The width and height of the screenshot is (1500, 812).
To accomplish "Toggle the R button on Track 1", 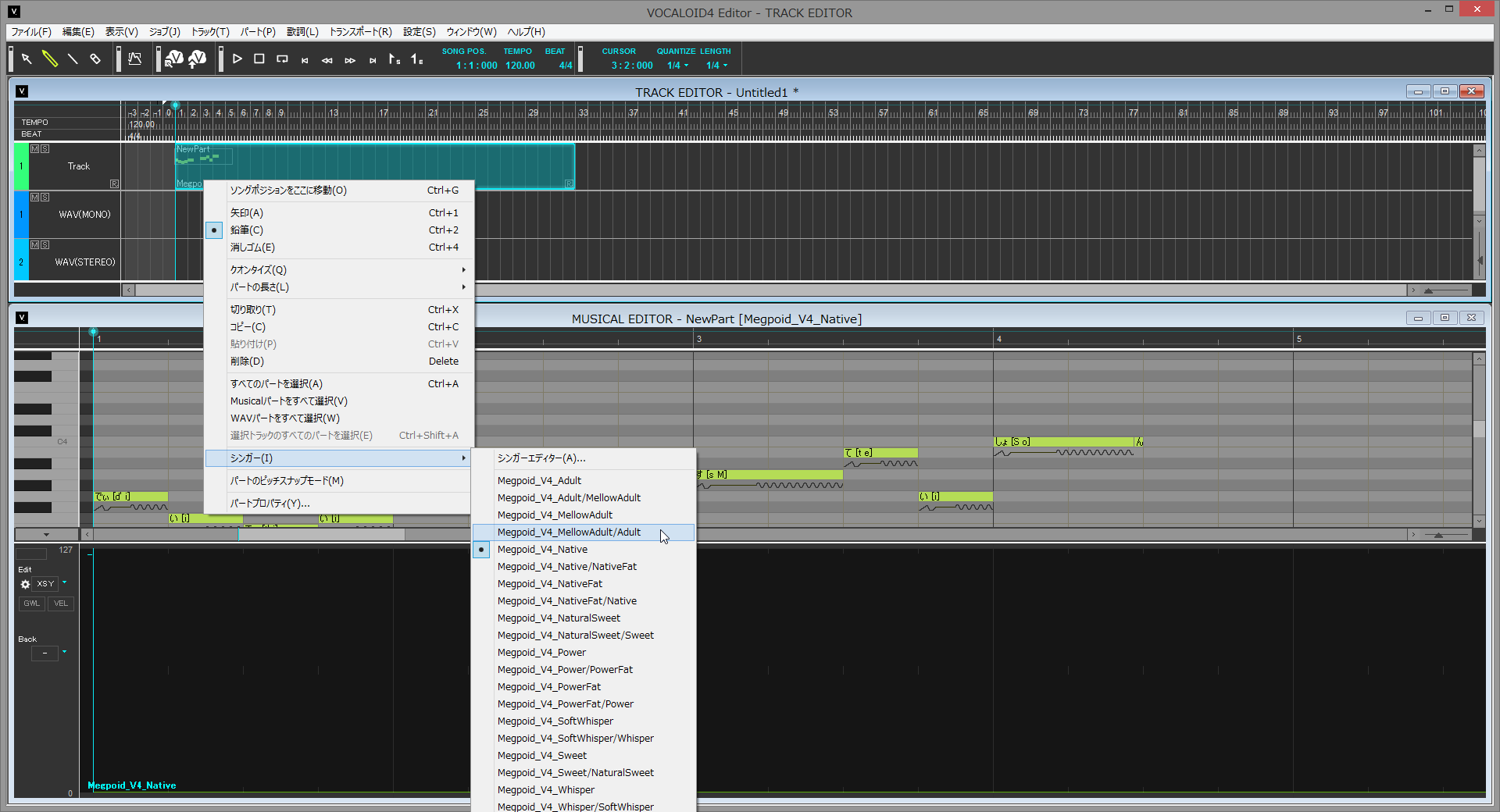I will (x=114, y=184).
